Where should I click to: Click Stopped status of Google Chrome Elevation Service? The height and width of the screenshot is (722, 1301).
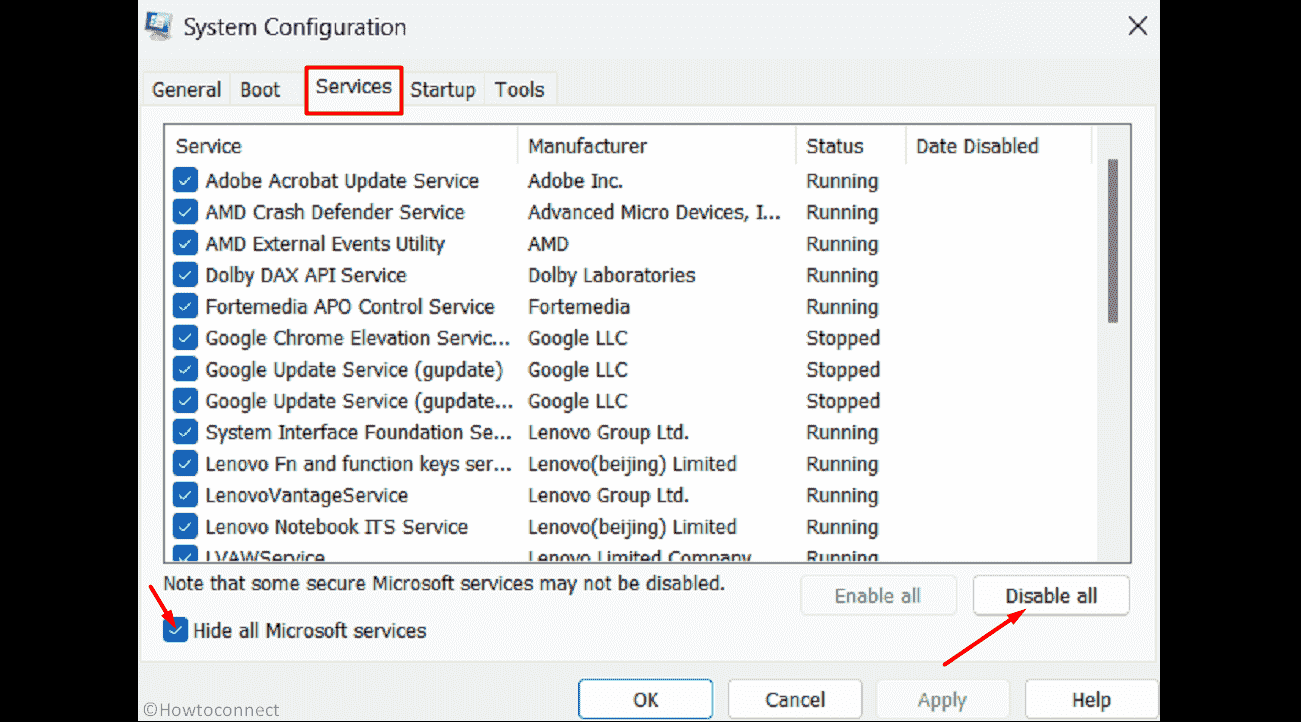(843, 338)
